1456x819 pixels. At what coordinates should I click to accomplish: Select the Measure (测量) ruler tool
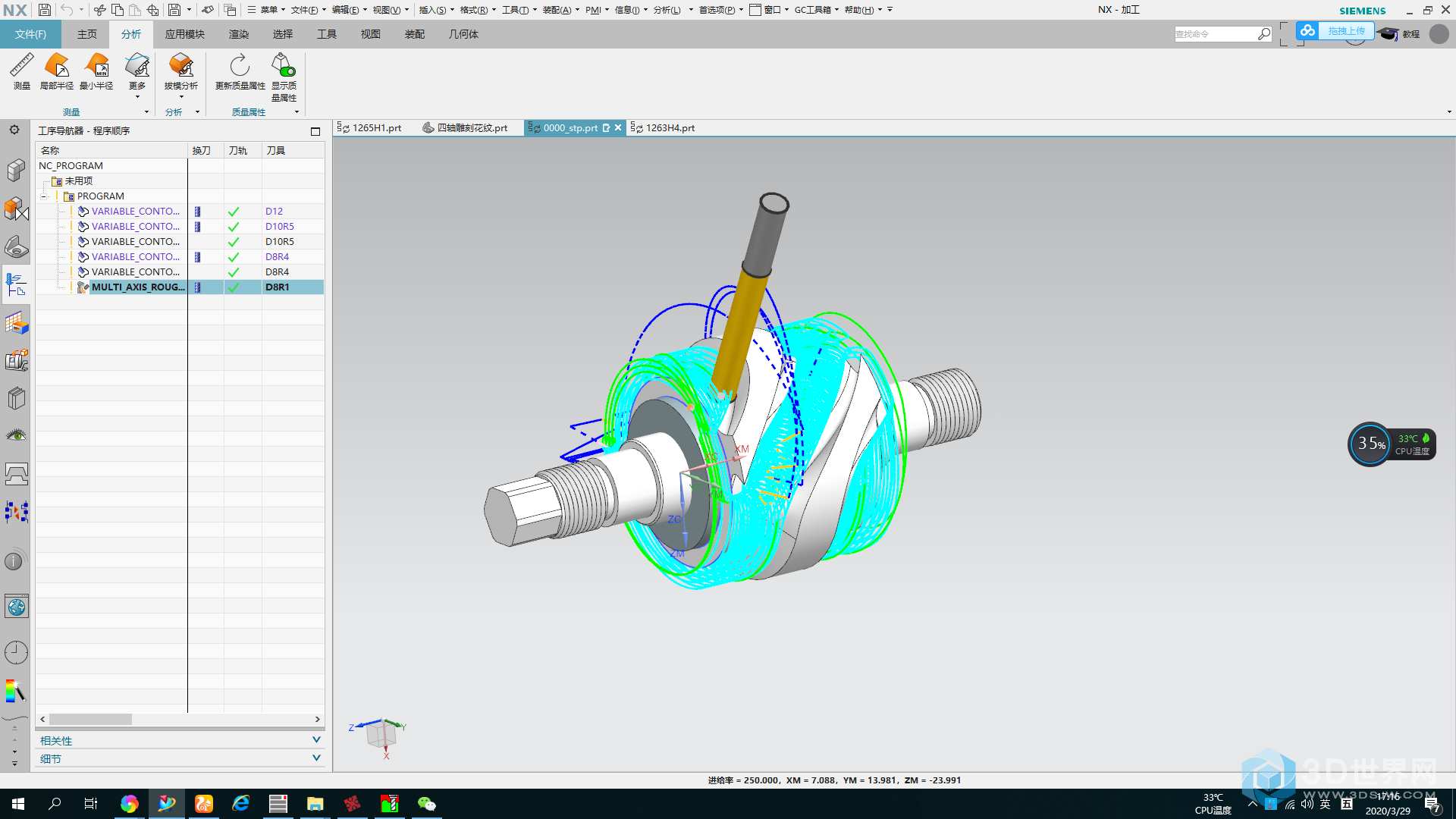coord(22,72)
